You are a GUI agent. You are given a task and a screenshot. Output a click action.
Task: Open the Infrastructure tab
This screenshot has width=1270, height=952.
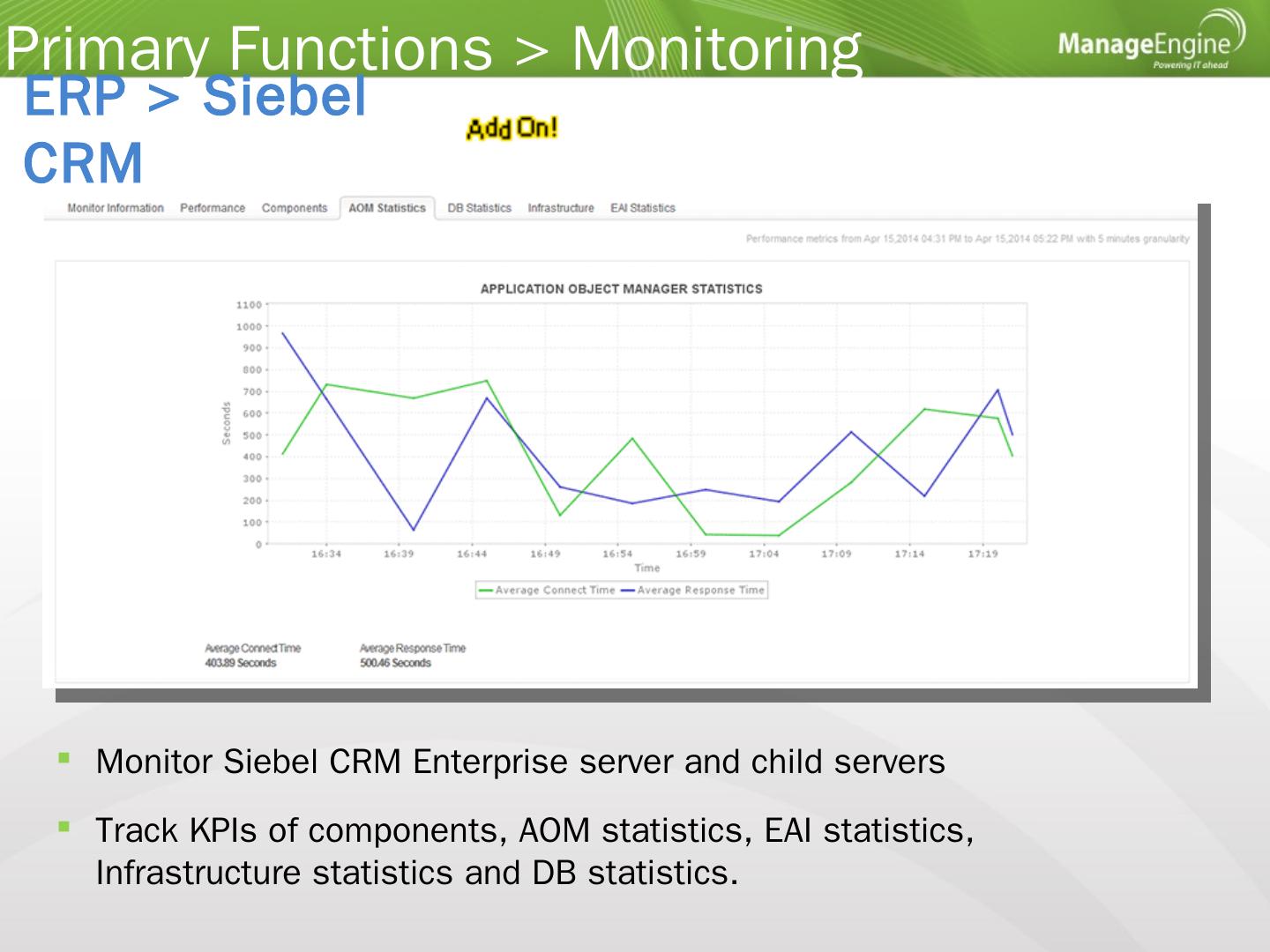pos(561,208)
